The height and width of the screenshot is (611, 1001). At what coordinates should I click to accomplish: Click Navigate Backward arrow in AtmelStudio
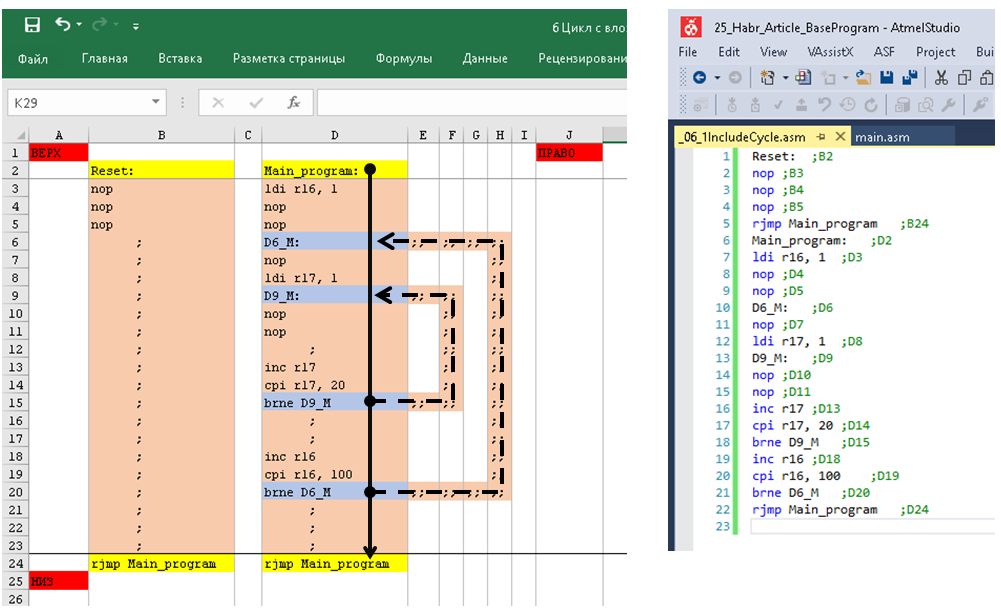click(x=700, y=77)
